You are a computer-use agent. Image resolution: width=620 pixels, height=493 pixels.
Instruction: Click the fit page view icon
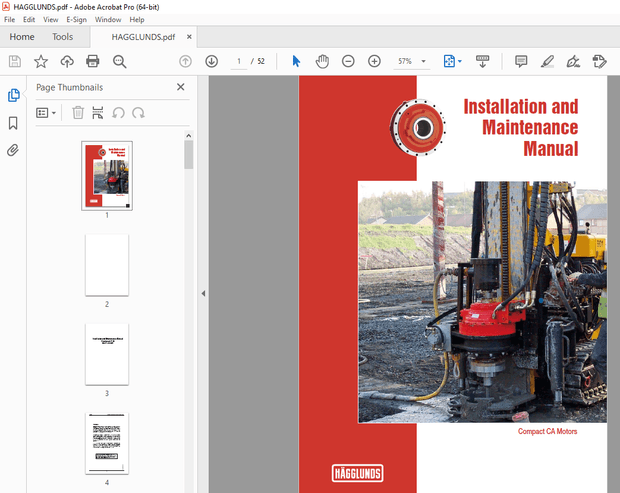click(x=449, y=61)
